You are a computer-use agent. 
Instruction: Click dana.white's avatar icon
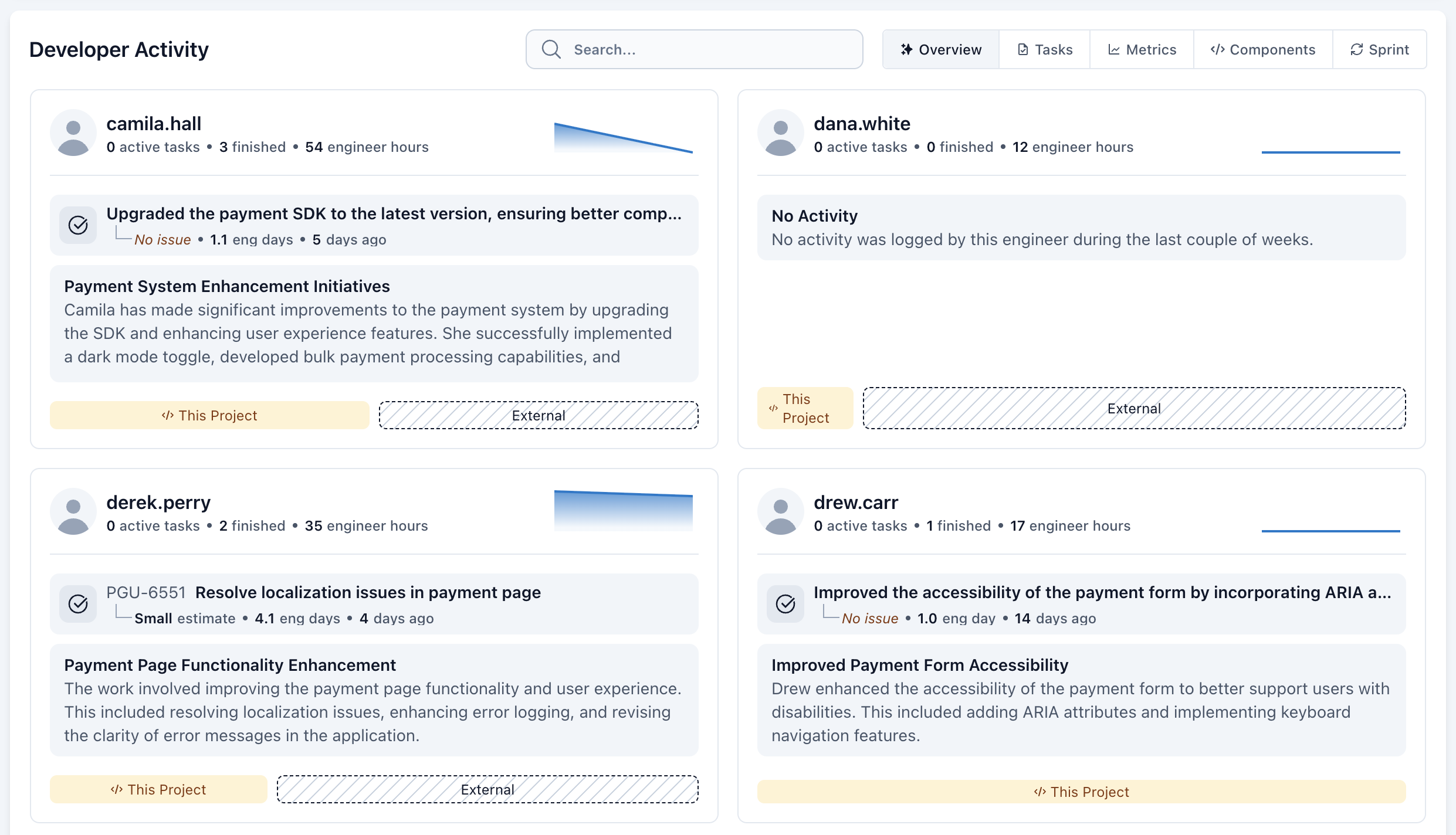click(x=781, y=133)
